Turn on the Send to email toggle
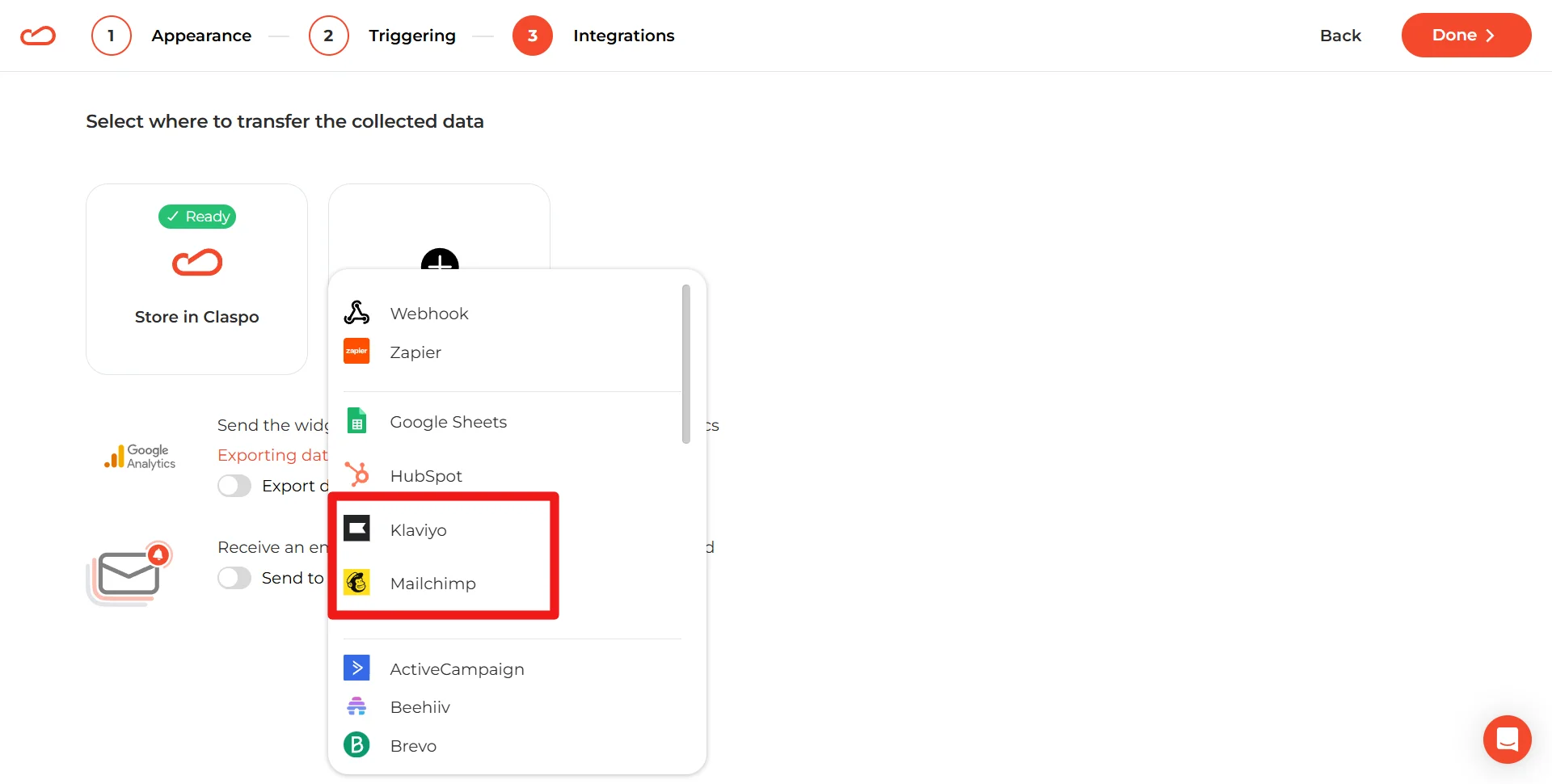This screenshot has height=784, width=1552. coord(234,578)
